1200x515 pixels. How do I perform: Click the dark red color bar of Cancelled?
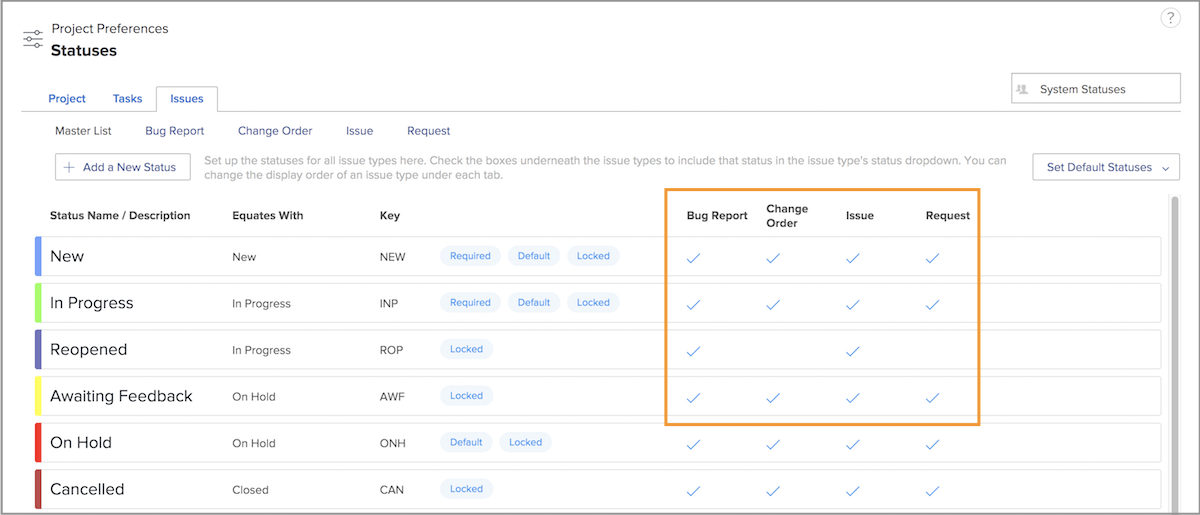[x=38, y=490]
